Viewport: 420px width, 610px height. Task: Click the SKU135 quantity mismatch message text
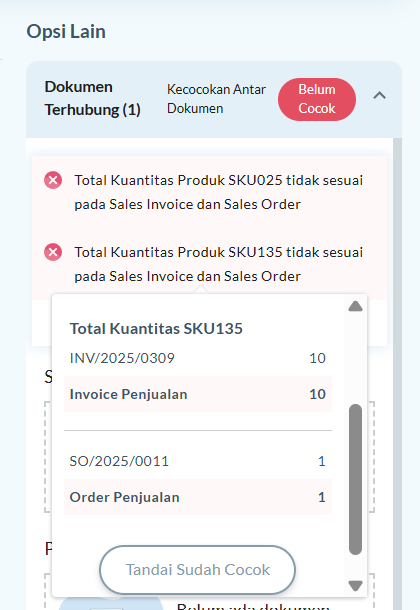tap(219, 264)
